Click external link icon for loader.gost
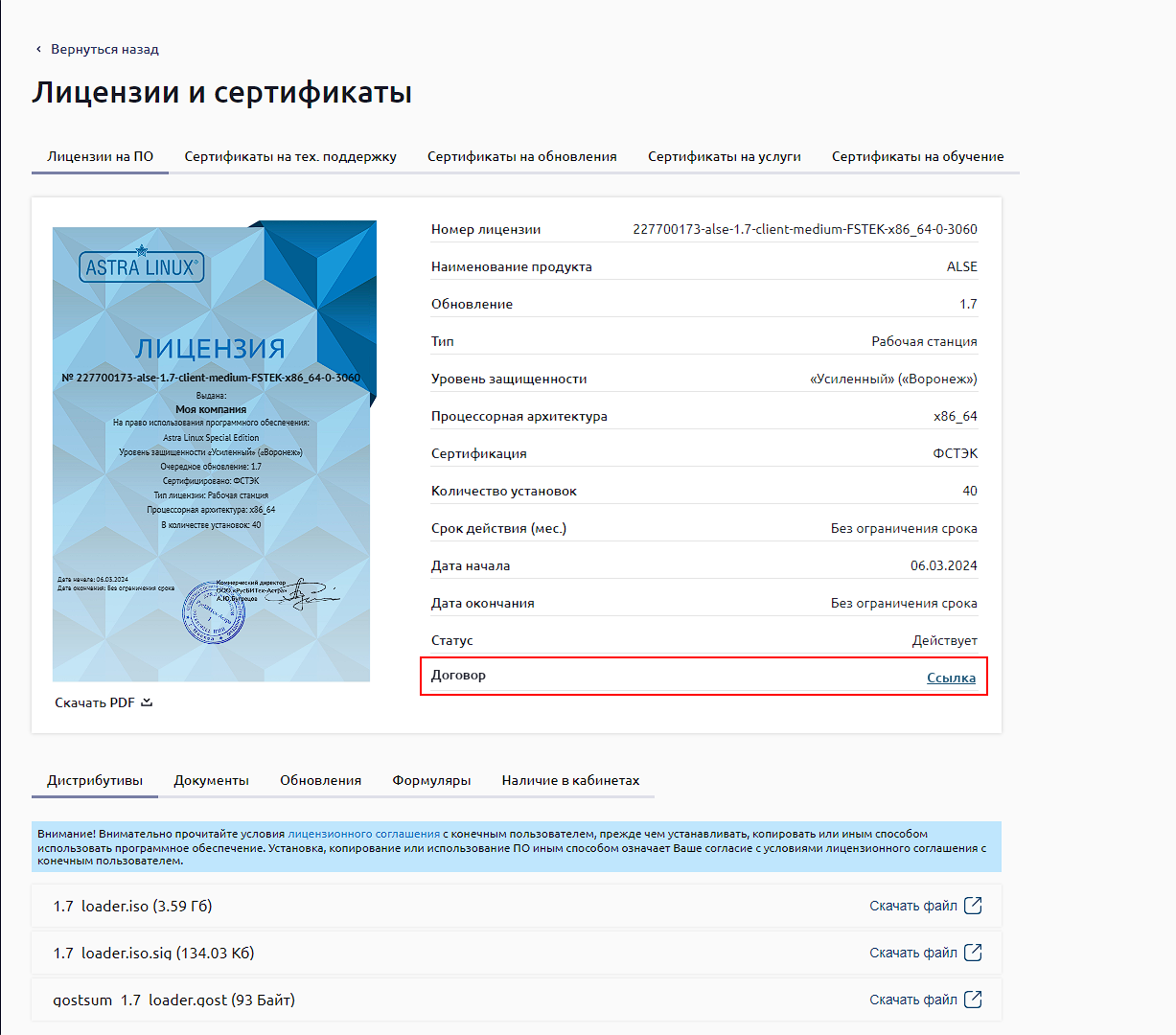 coord(973,1000)
